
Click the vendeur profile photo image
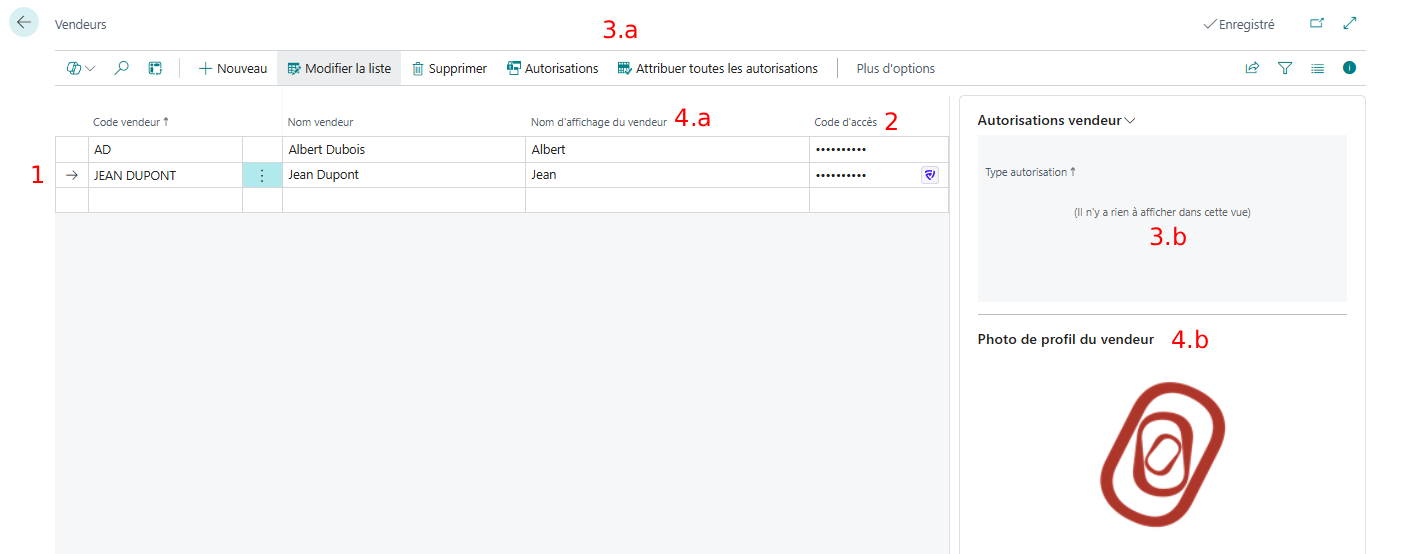[x=1162, y=455]
